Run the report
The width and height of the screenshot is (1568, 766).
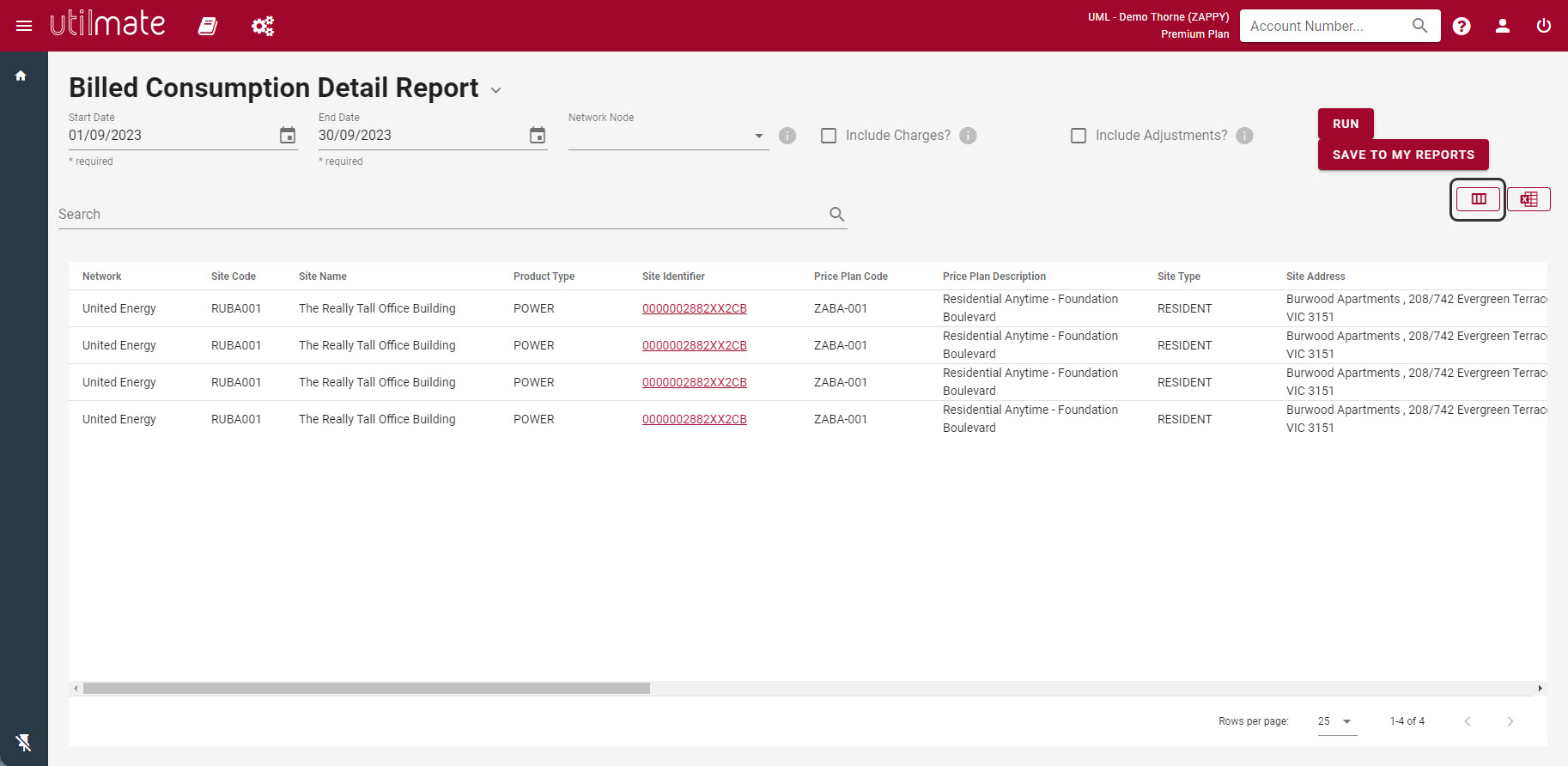point(1346,124)
